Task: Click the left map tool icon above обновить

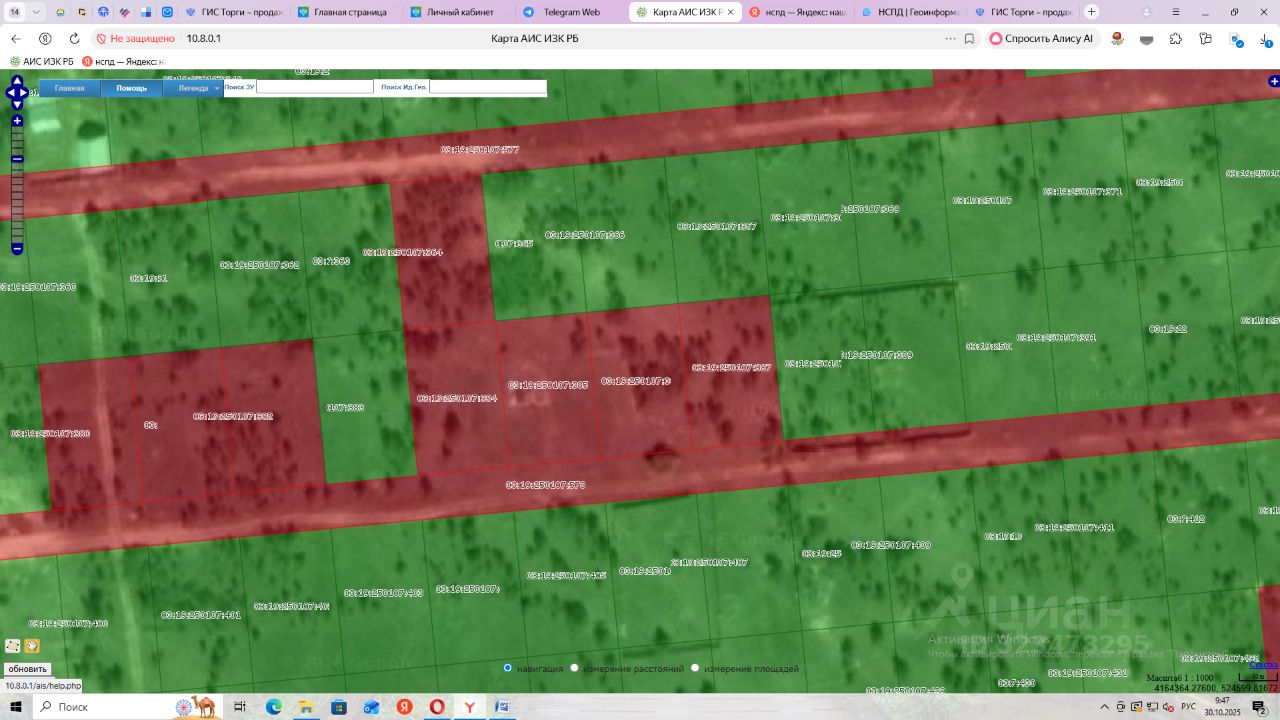Action: 13,646
